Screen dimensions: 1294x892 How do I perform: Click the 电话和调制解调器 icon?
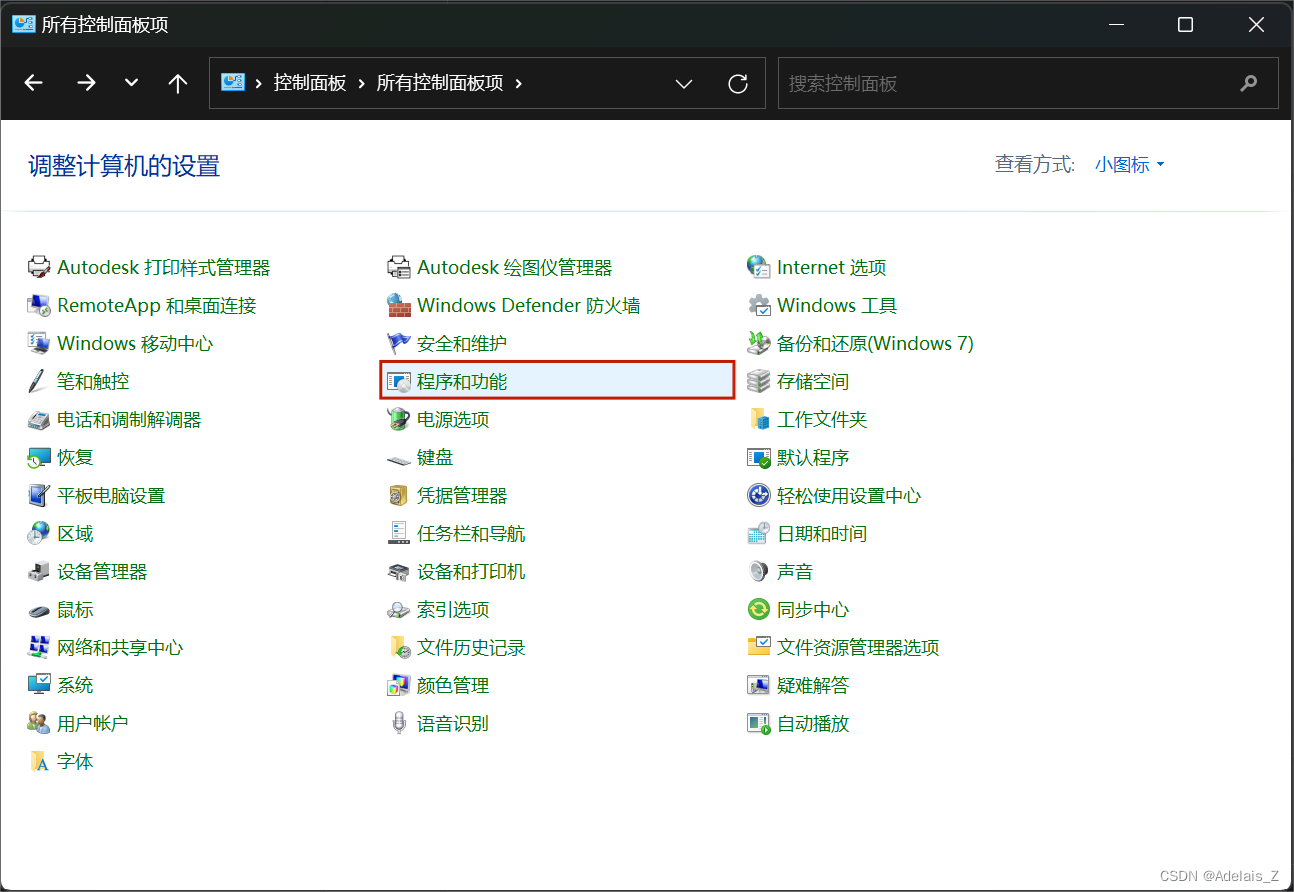tap(39, 419)
